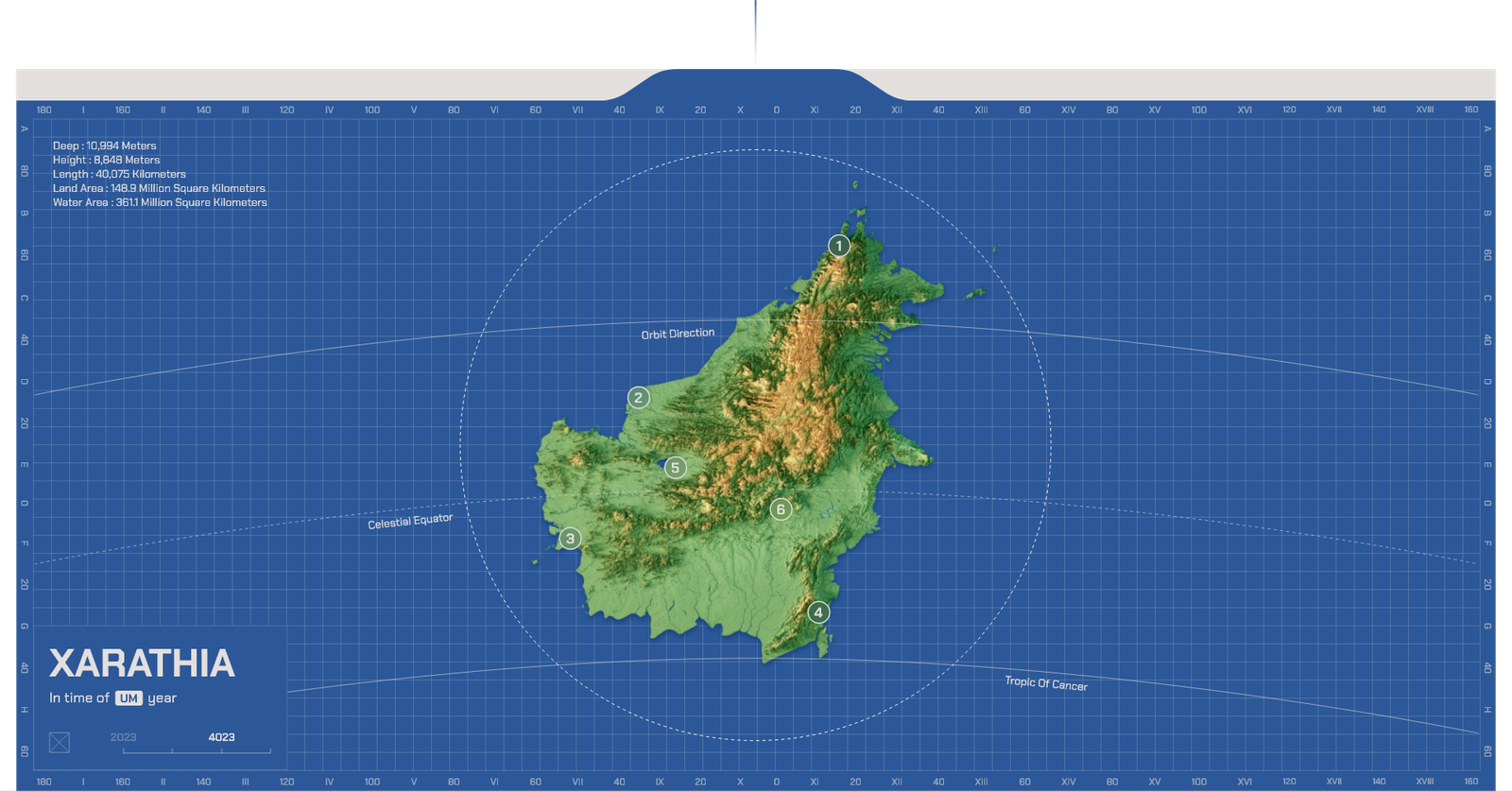Viewport: 1512px width, 792px height.
Task: Click the Length : 40,075 Kilometers stat
Action: point(119,174)
